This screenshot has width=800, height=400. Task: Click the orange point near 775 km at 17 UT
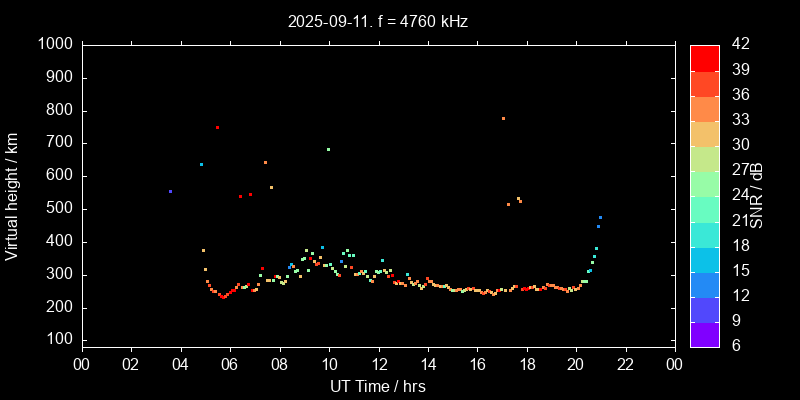click(503, 118)
